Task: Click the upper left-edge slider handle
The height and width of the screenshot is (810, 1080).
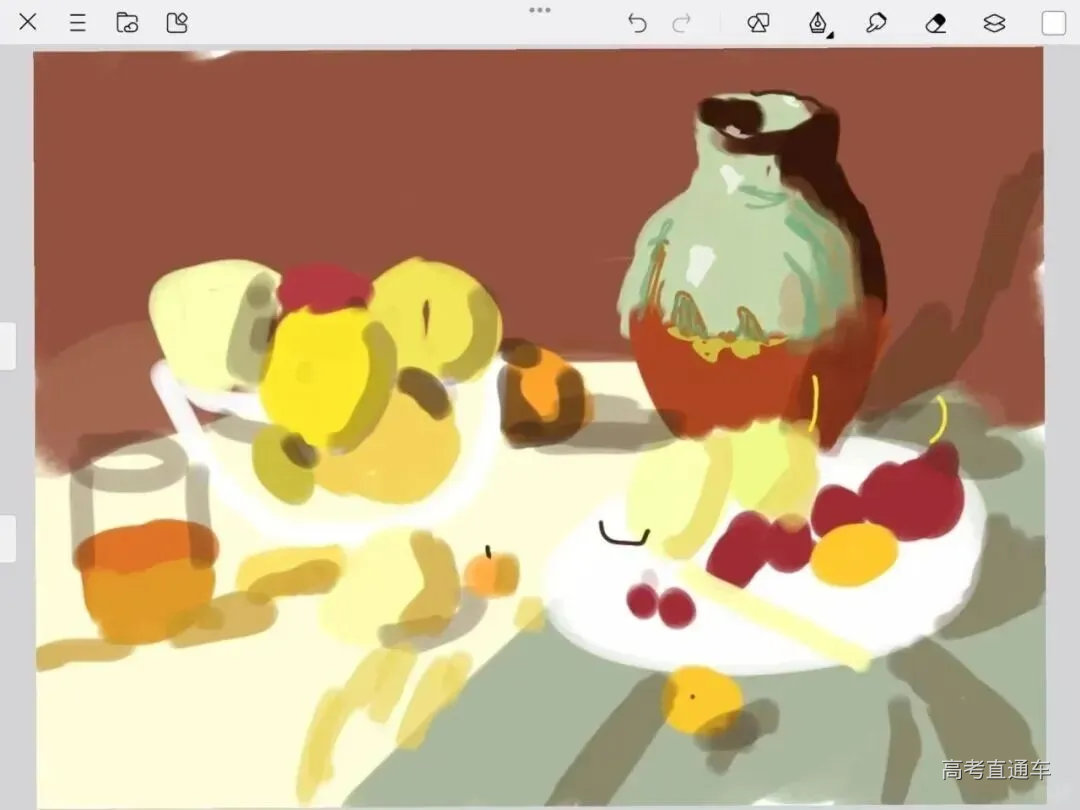Action: (7, 346)
